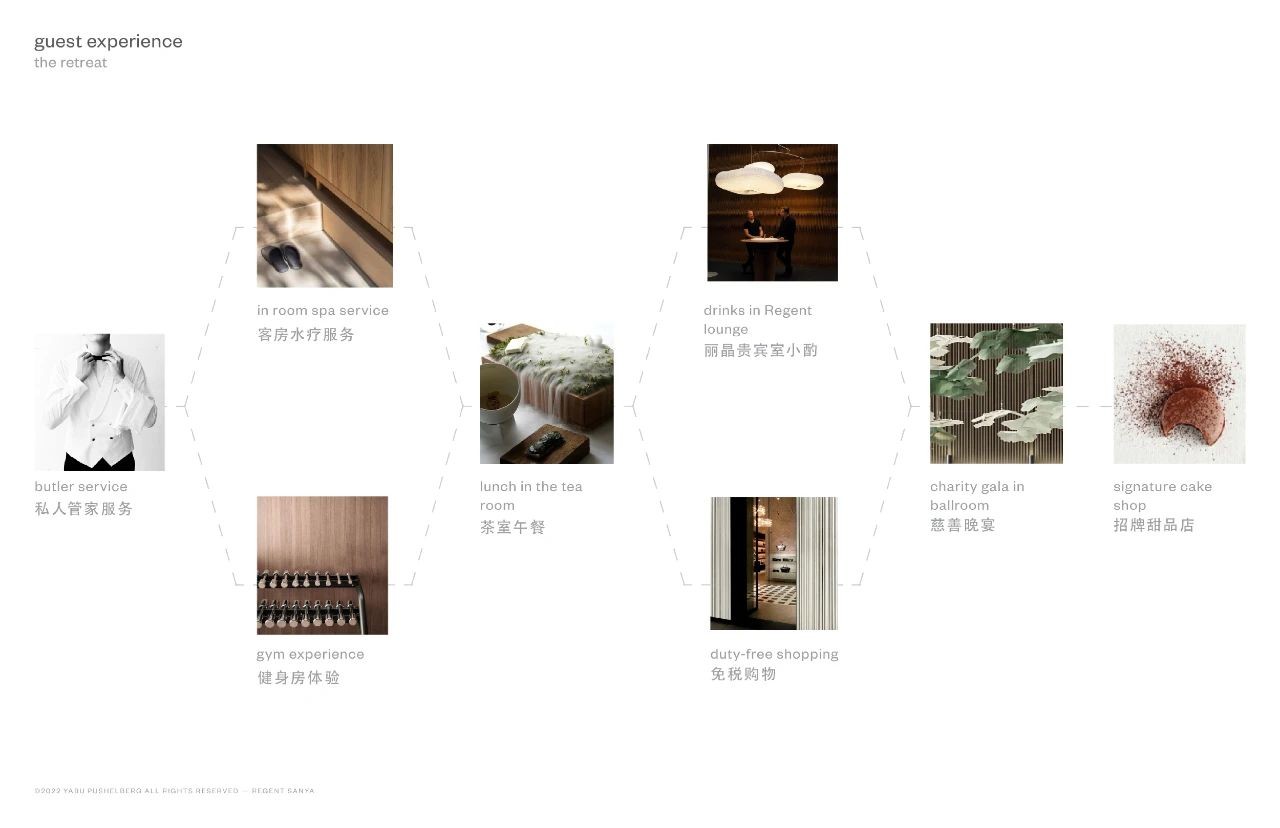1280x828 pixels.
Task: Select the 'butler service' caption
Action: (81, 487)
